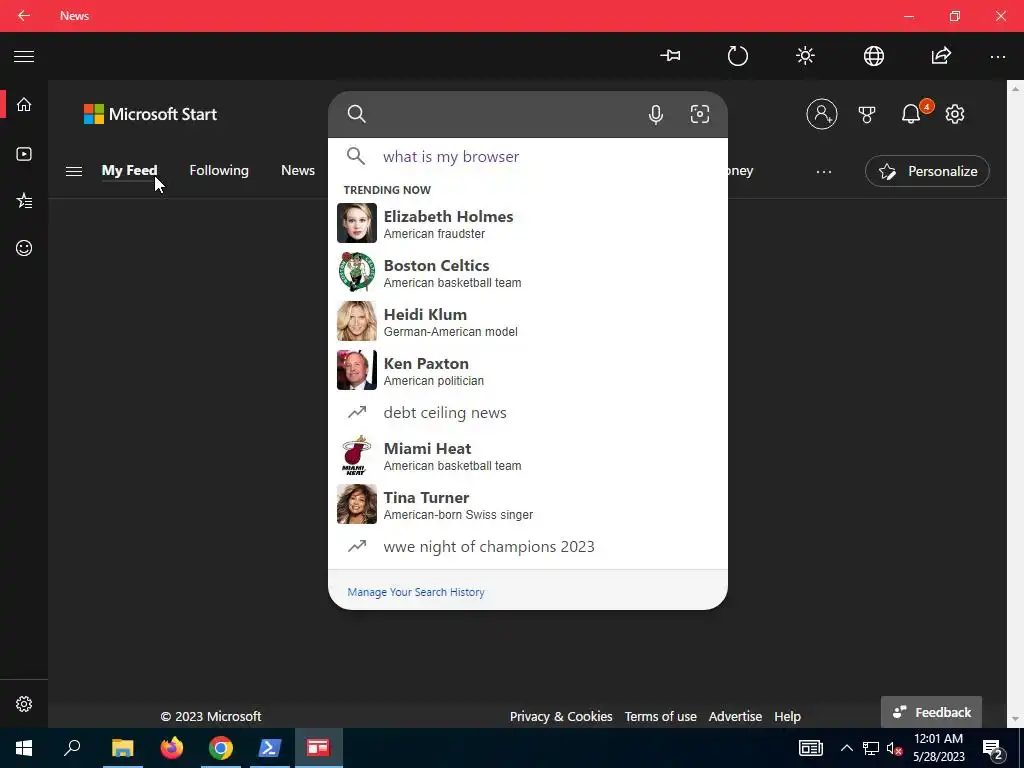Share the page via share icon
Screen dimensions: 1024x768
(x=941, y=56)
